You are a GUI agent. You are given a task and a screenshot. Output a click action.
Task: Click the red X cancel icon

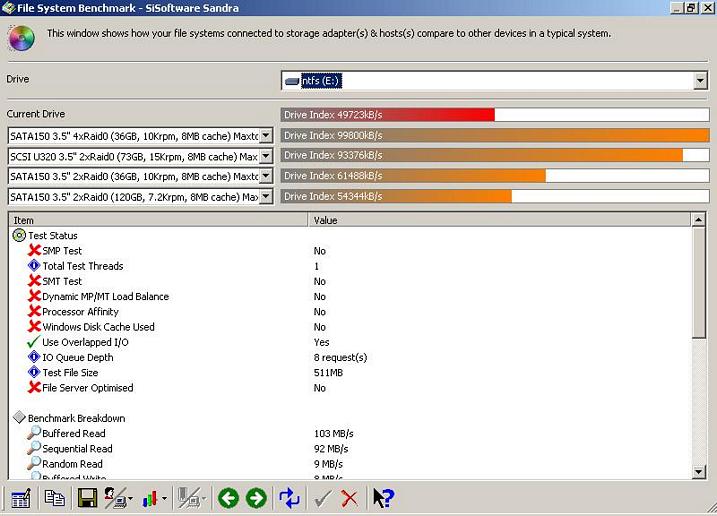point(350,498)
